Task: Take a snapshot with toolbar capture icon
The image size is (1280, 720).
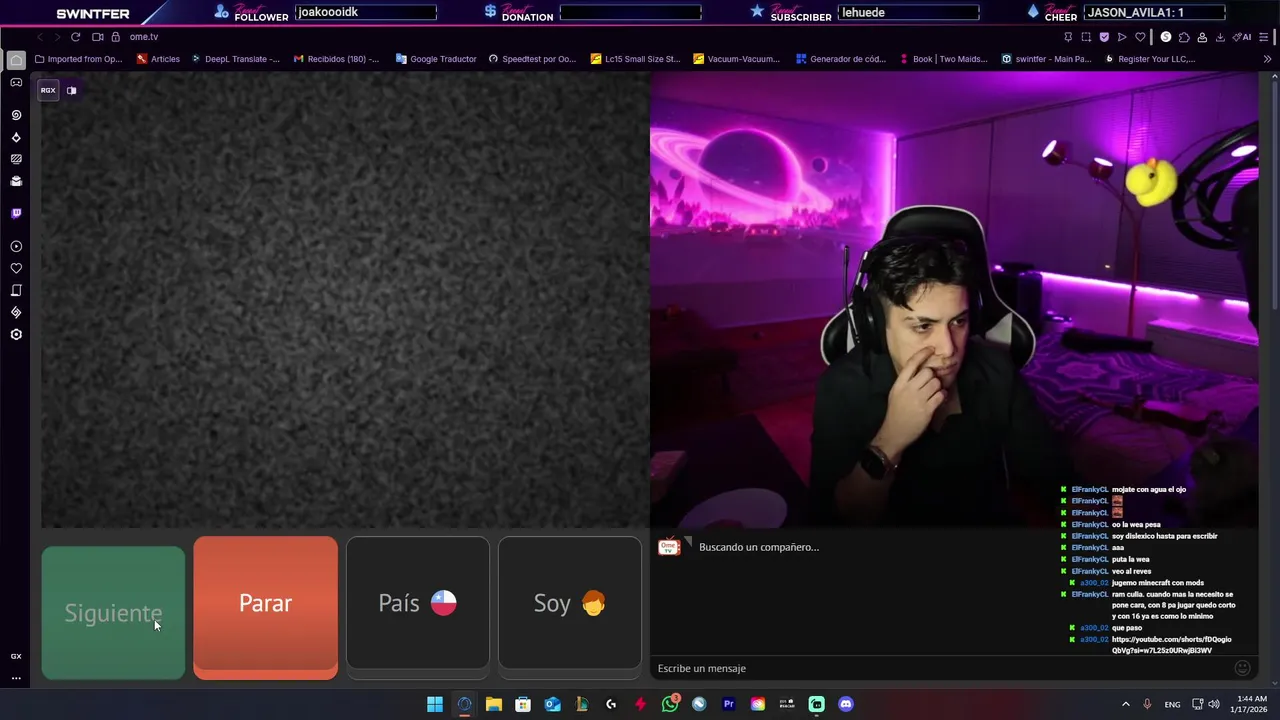Action: coord(1086,37)
